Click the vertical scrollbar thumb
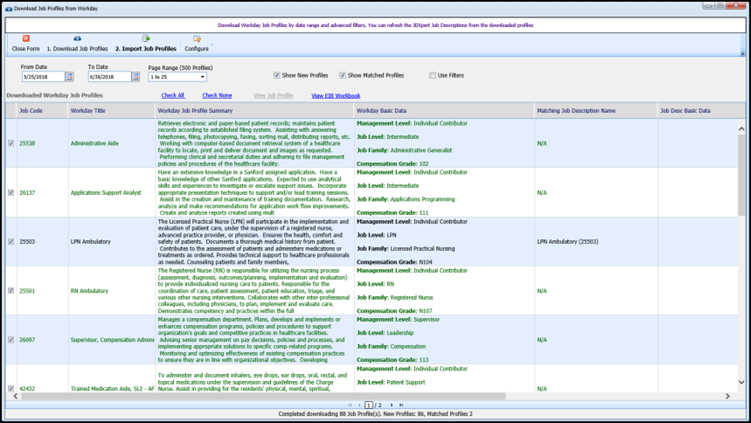The image size is (751, 423). coord(741,175)
